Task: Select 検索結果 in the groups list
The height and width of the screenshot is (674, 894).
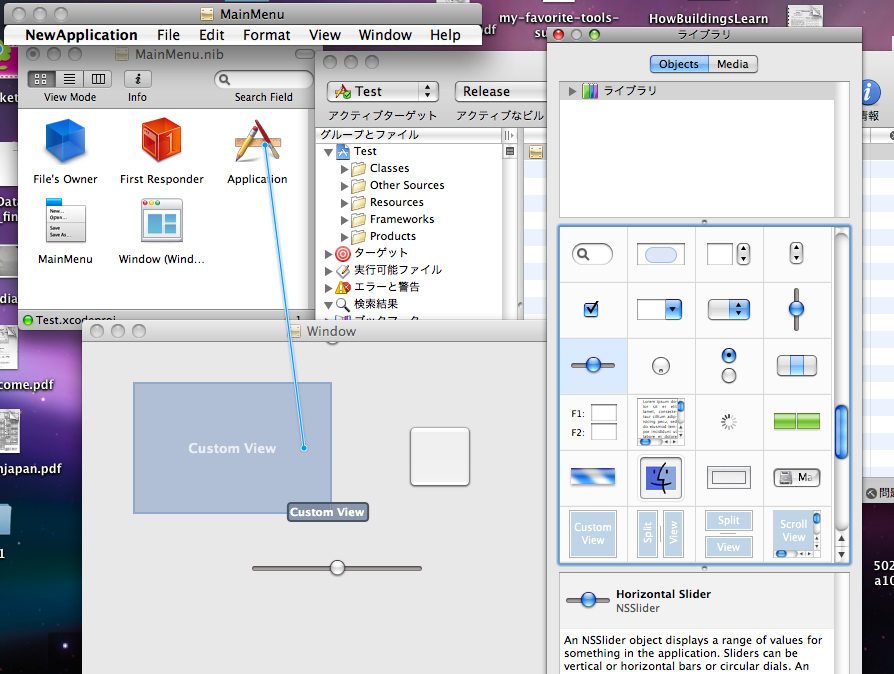Action: tap(376, 304)
